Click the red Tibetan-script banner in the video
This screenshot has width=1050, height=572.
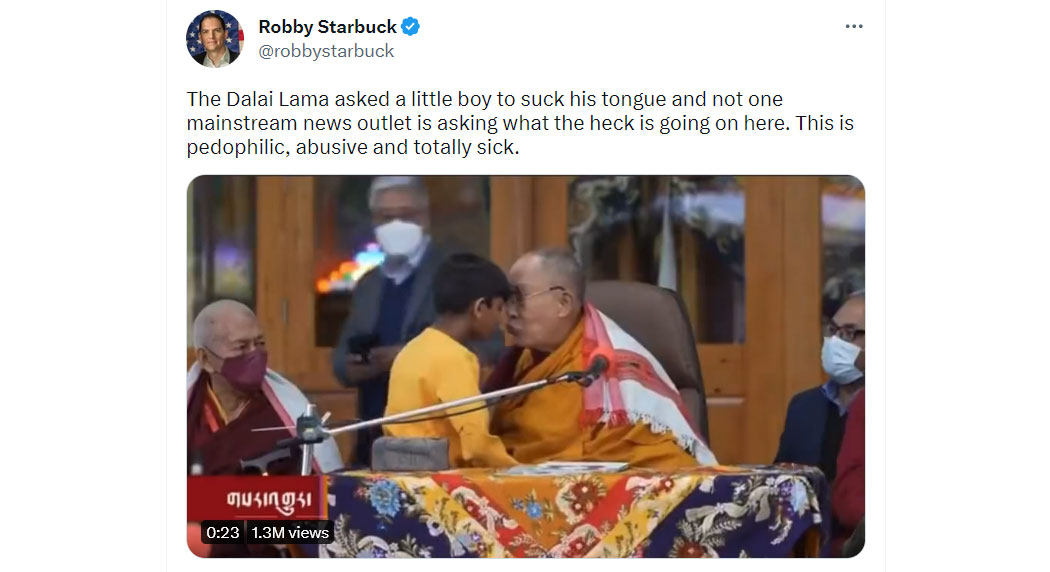(258, 498)
